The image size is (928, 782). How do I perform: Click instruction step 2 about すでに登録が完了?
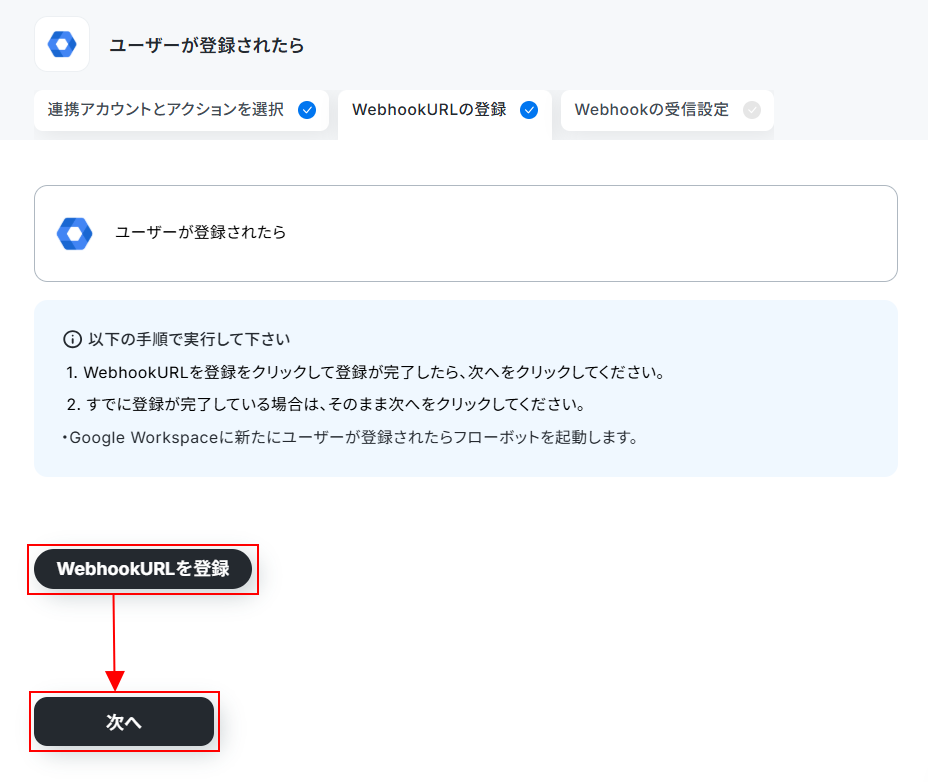[326, 404]
